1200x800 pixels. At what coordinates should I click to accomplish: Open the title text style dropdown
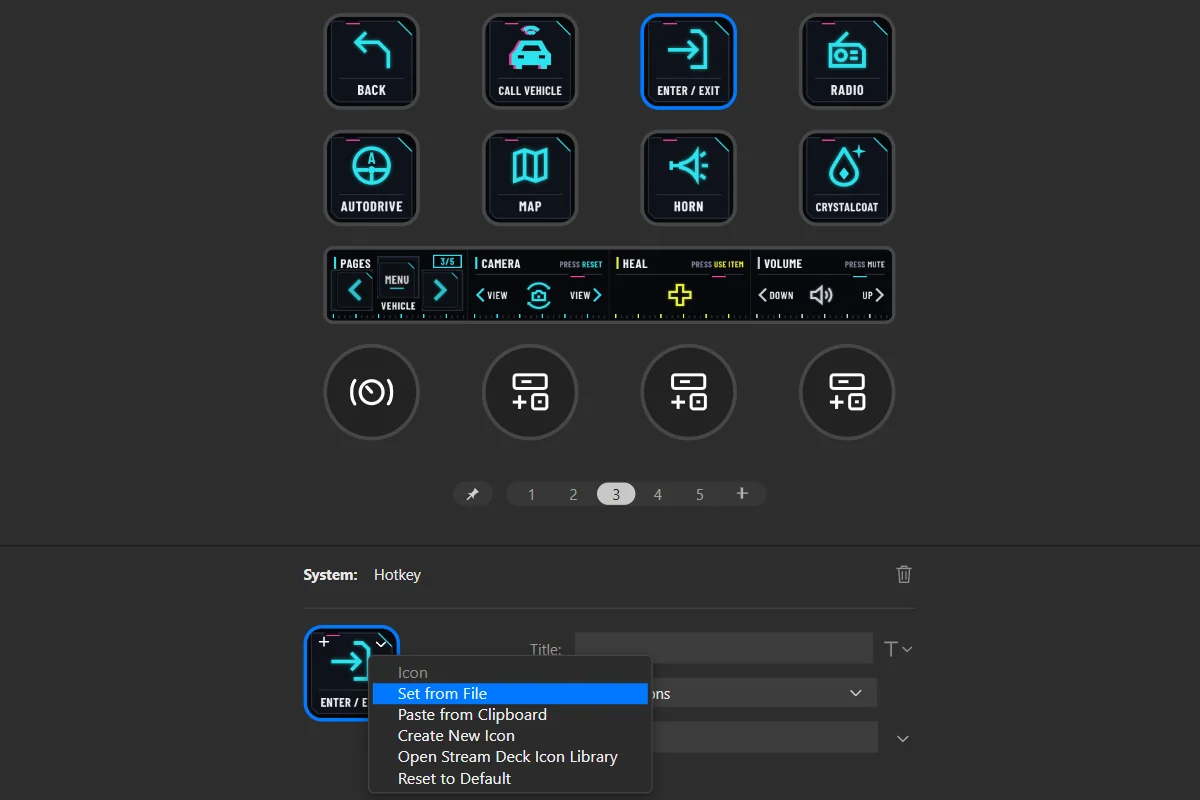click(898, 649)
